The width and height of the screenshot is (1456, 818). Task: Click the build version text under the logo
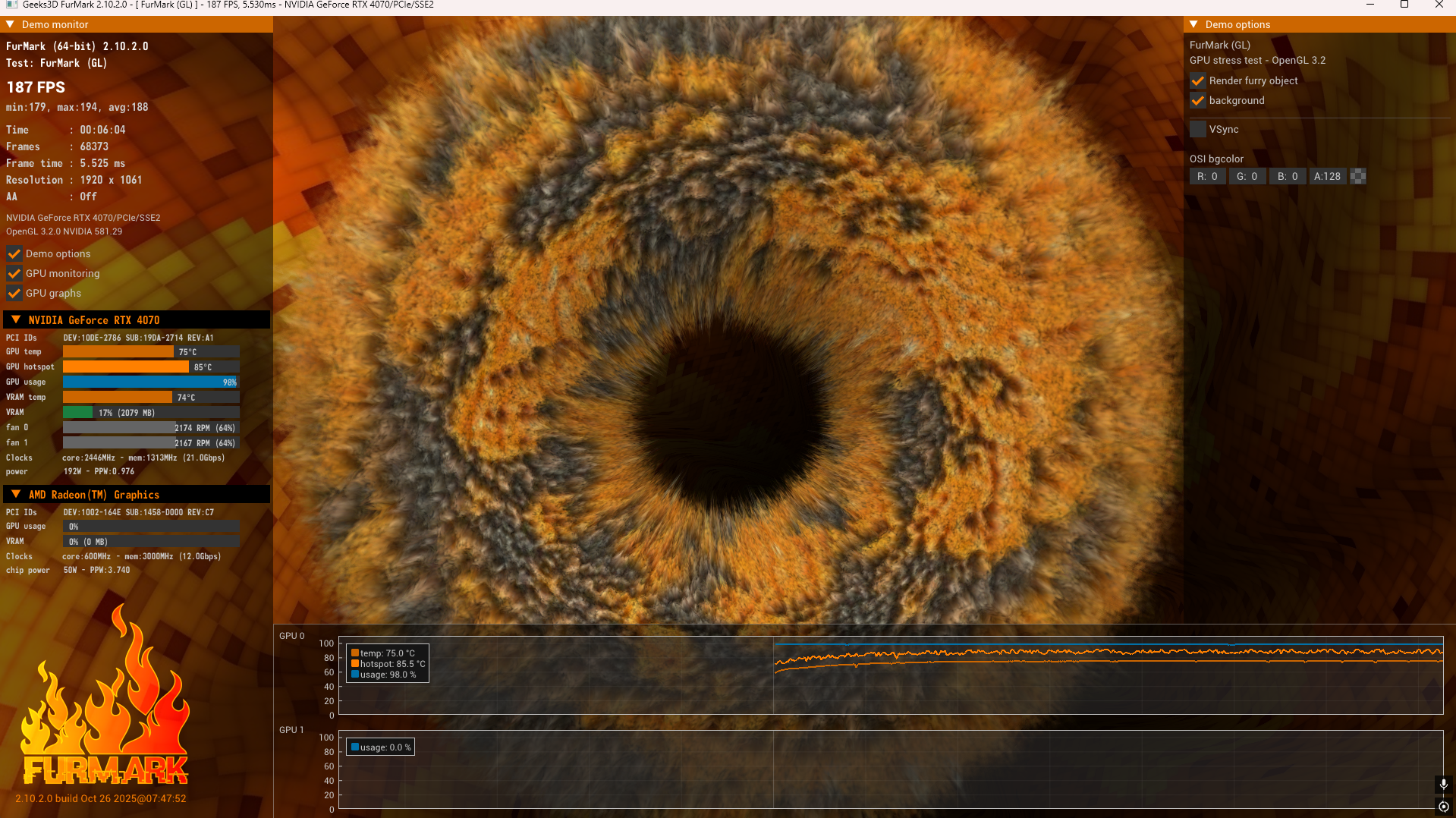pos(101,798)
